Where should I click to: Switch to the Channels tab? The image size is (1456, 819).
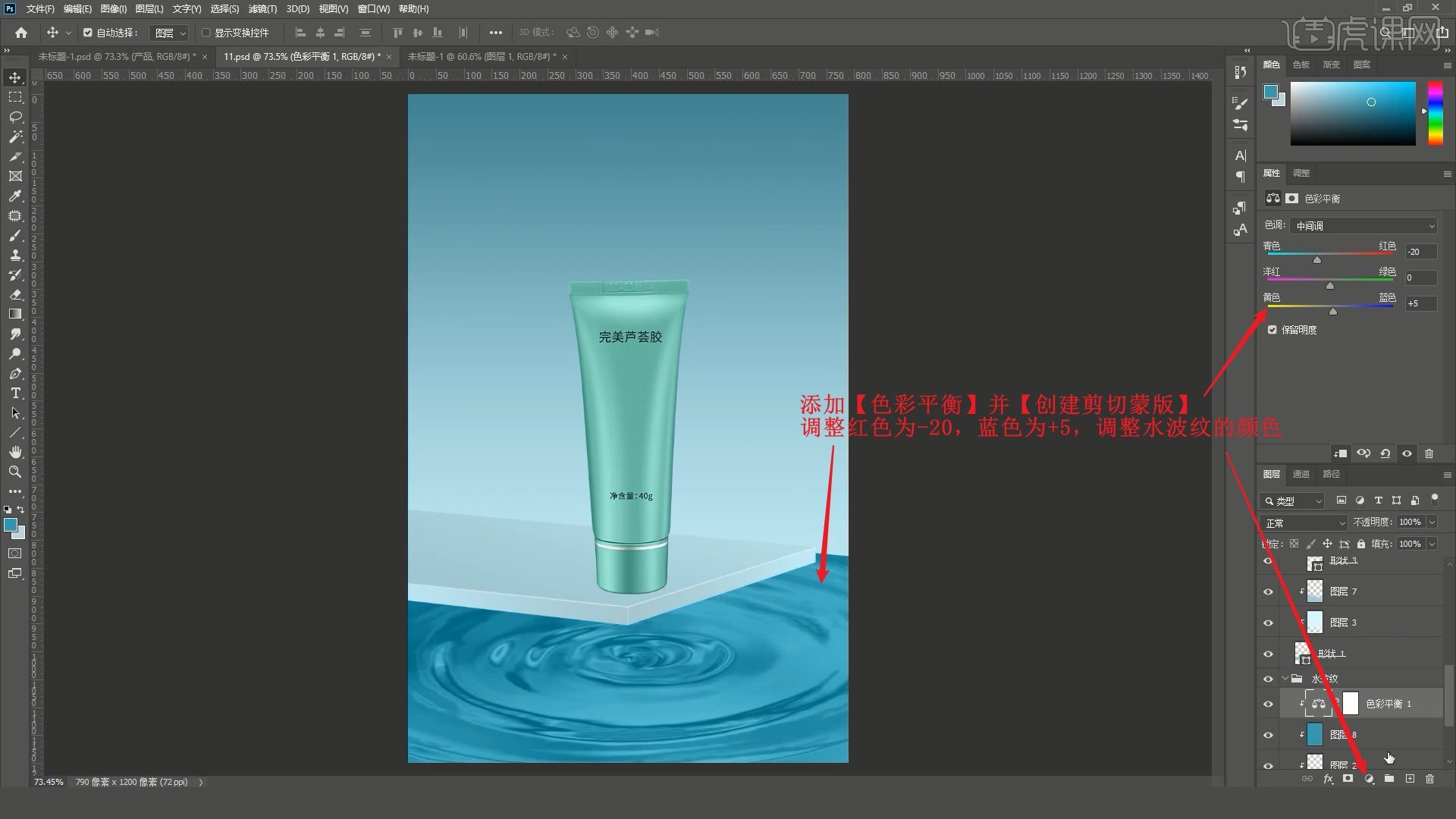(1301, 474)
